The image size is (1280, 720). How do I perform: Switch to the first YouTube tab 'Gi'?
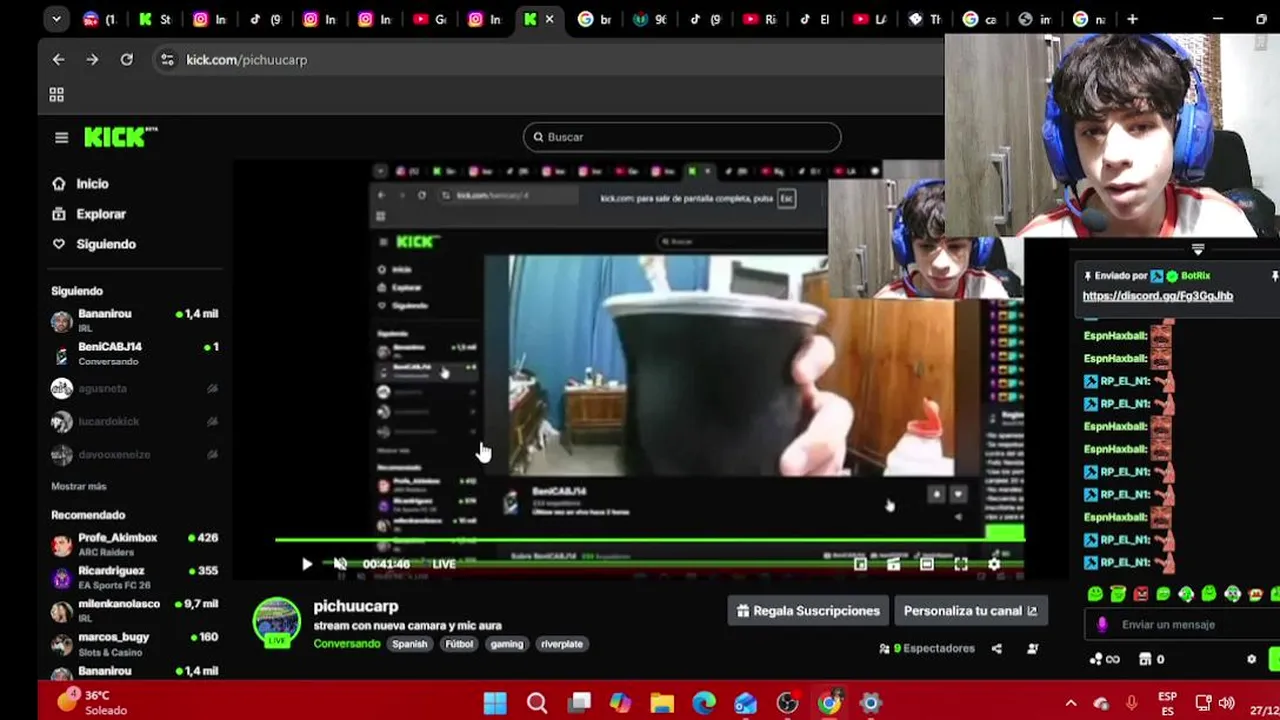(430, 19)
